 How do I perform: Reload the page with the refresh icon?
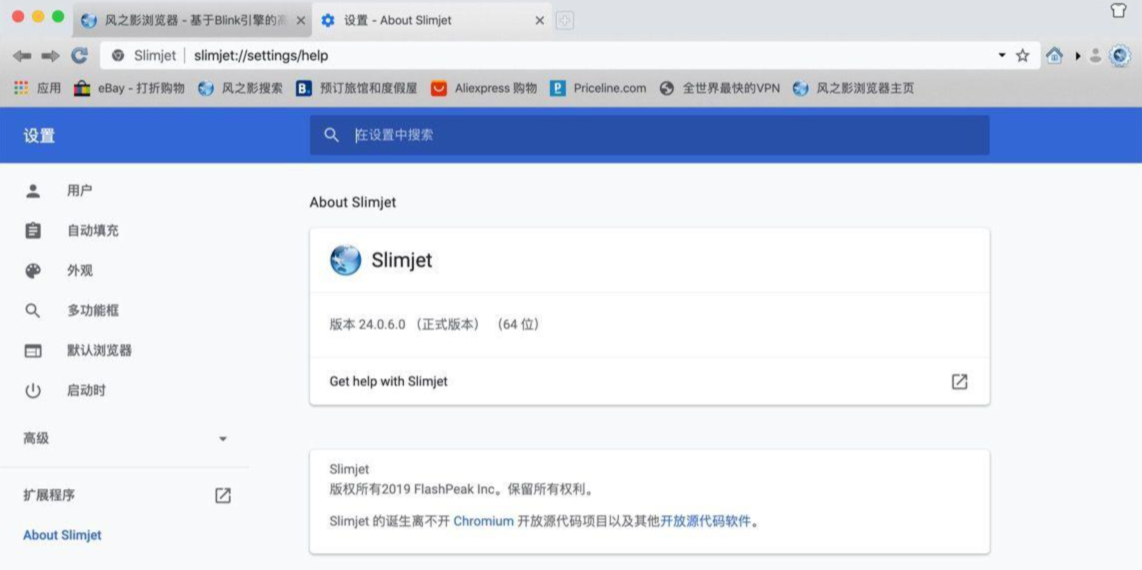[79, 55]
